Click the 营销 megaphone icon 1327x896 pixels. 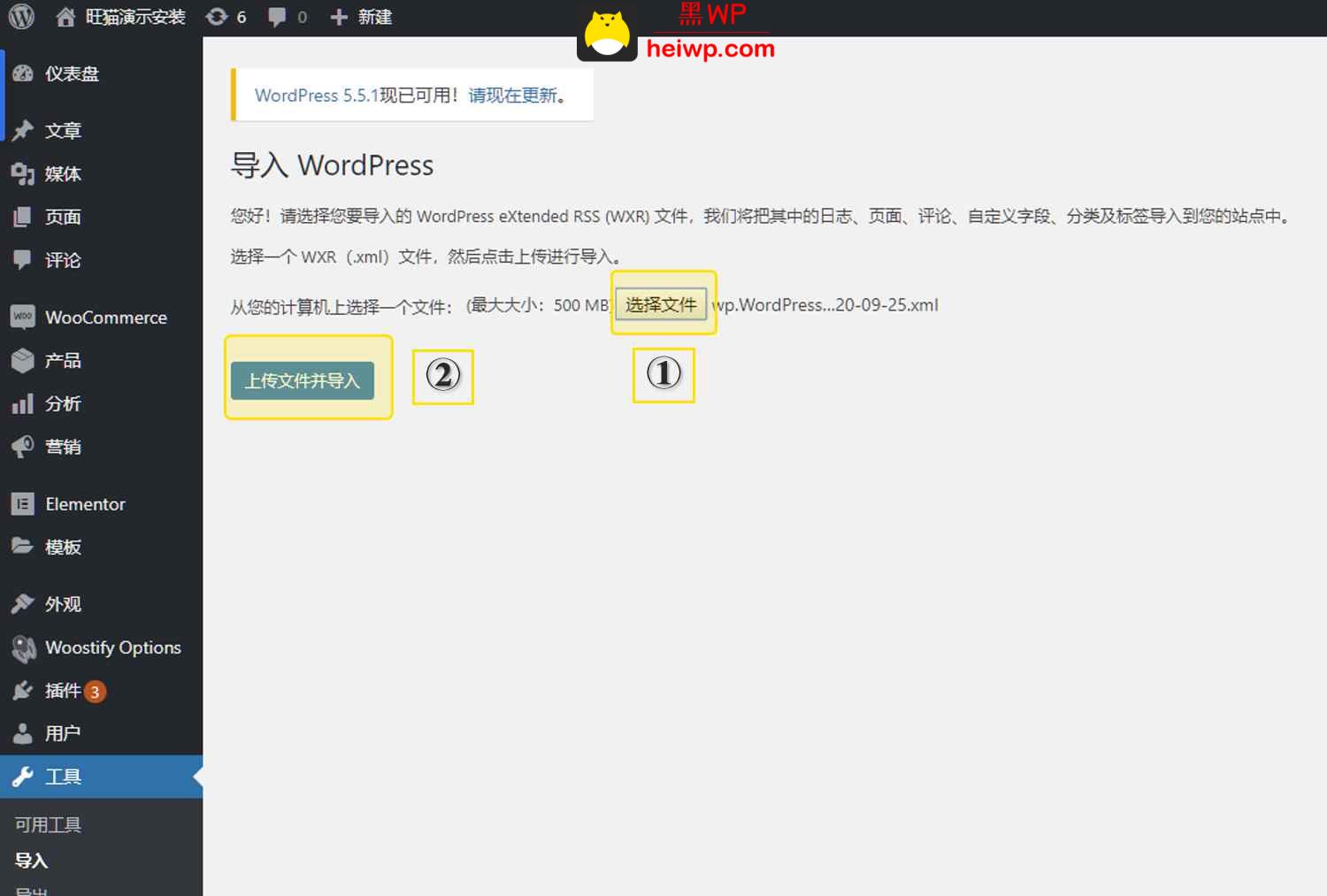click(23, 447)
